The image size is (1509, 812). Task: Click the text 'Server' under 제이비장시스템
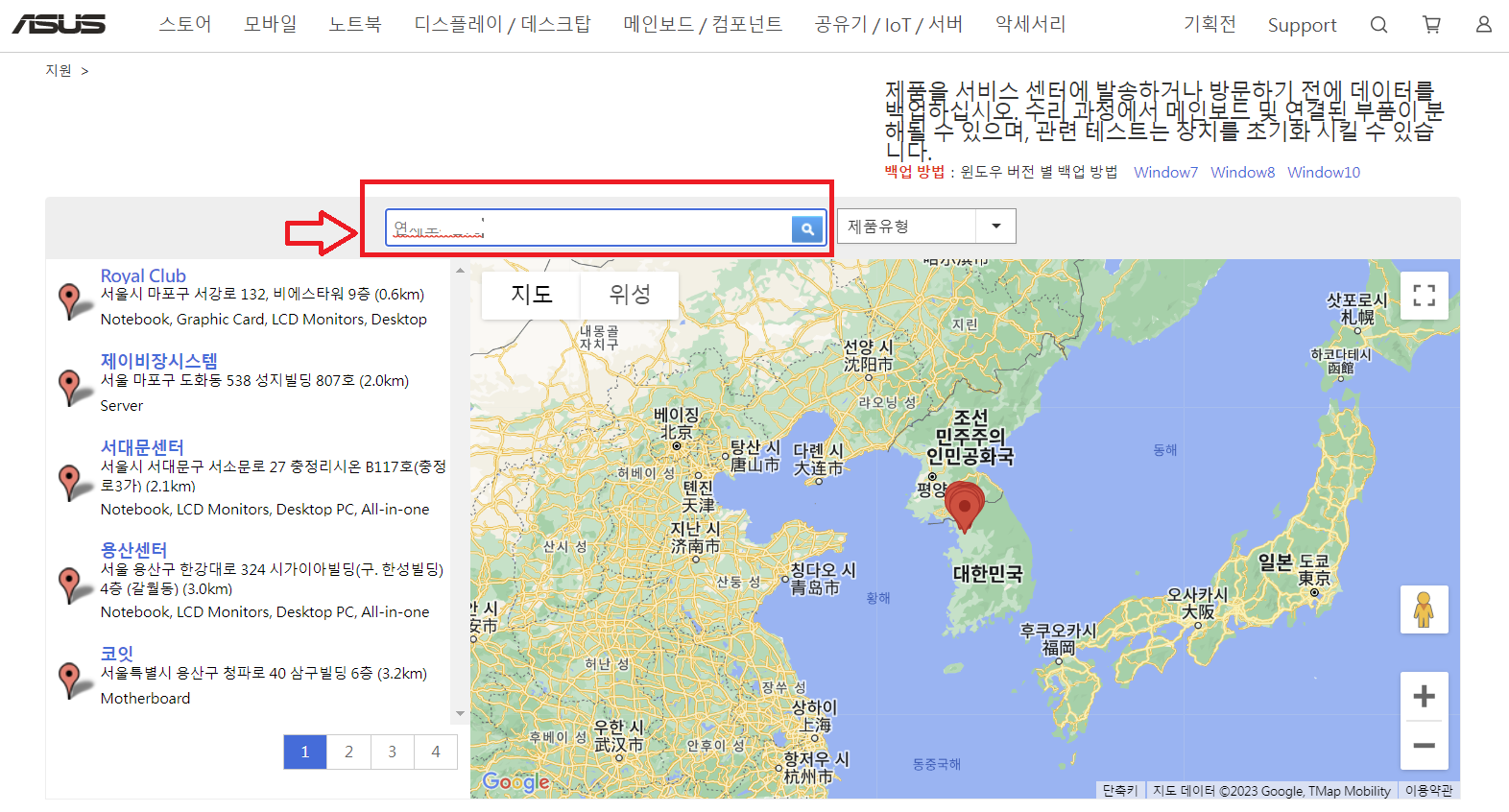tap(122, 406)
